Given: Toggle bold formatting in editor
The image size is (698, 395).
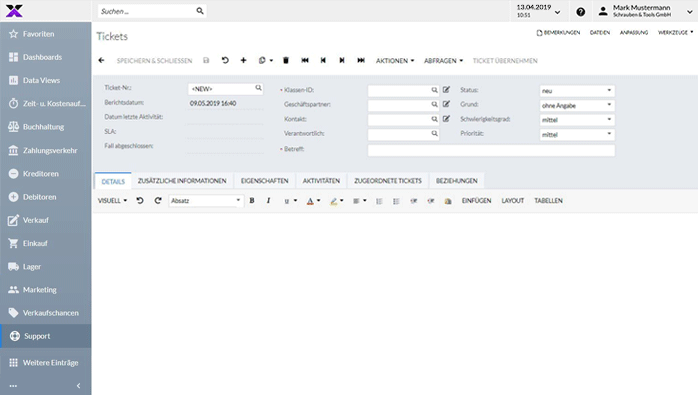Looking at the screenshot, I should 252,201.
